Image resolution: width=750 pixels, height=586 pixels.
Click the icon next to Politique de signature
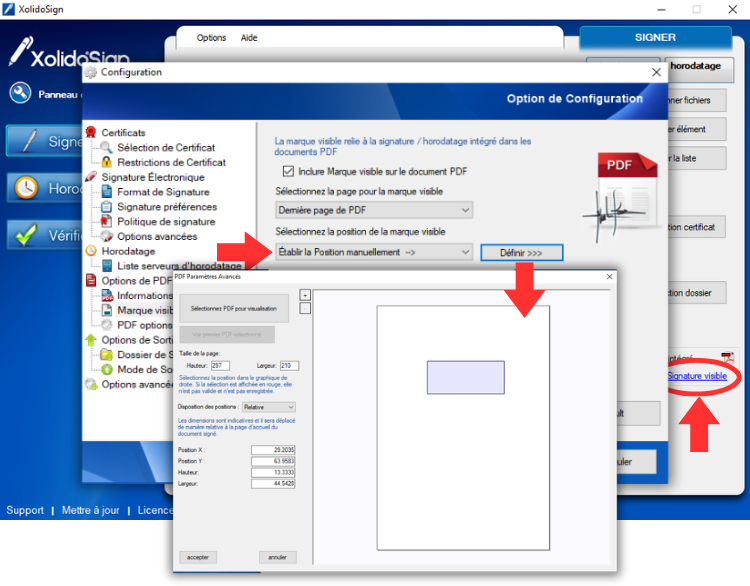[x=107, y=221]
